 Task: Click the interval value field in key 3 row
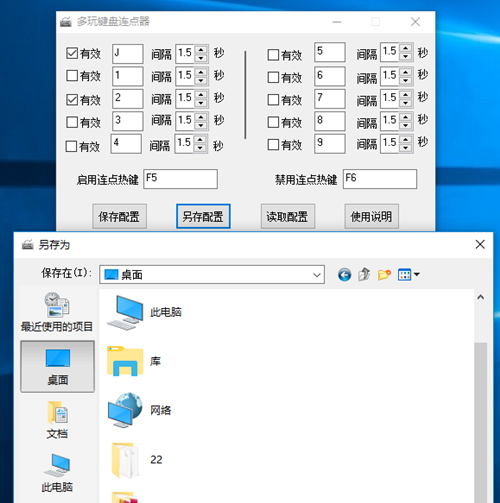(185, 121)
